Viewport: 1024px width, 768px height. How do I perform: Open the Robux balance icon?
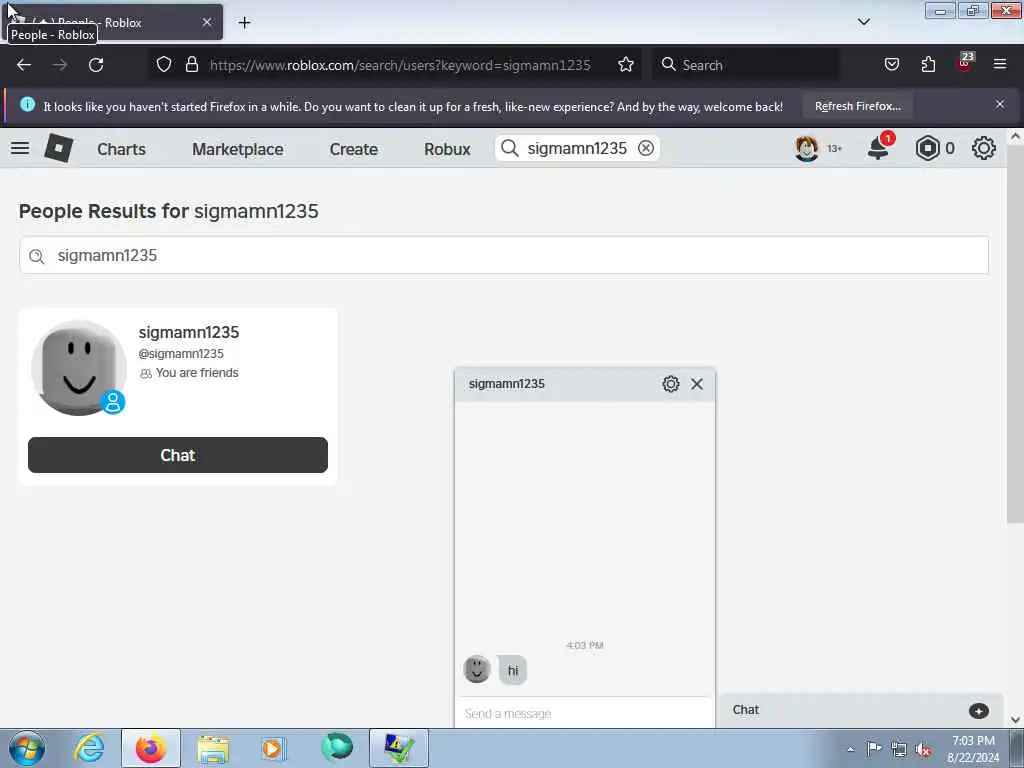tap(927, 148)
